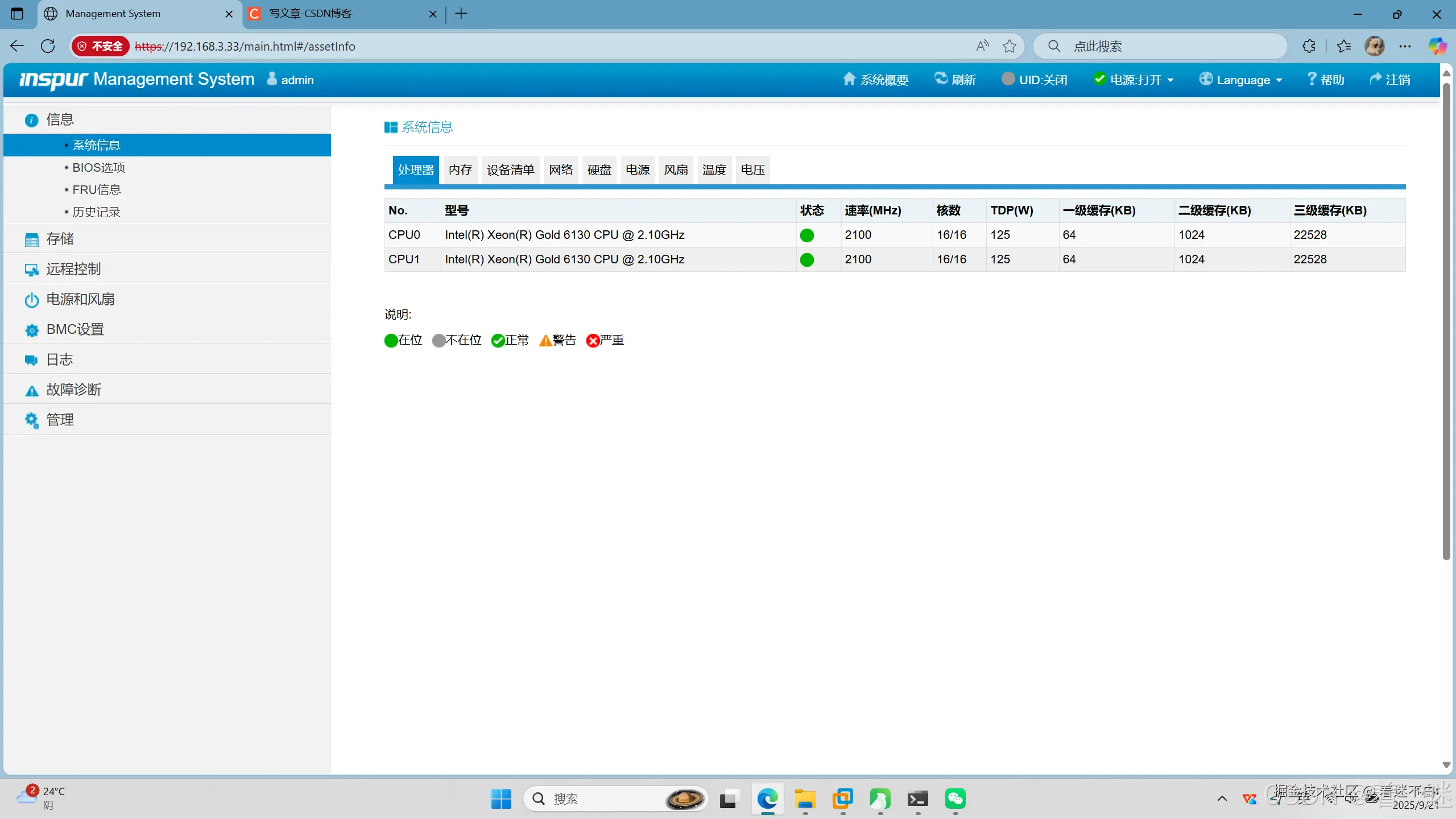This screenshot has height=819, width=1456.
Task: Open 存储 storage section in sidebar
Action: (60, 239)
